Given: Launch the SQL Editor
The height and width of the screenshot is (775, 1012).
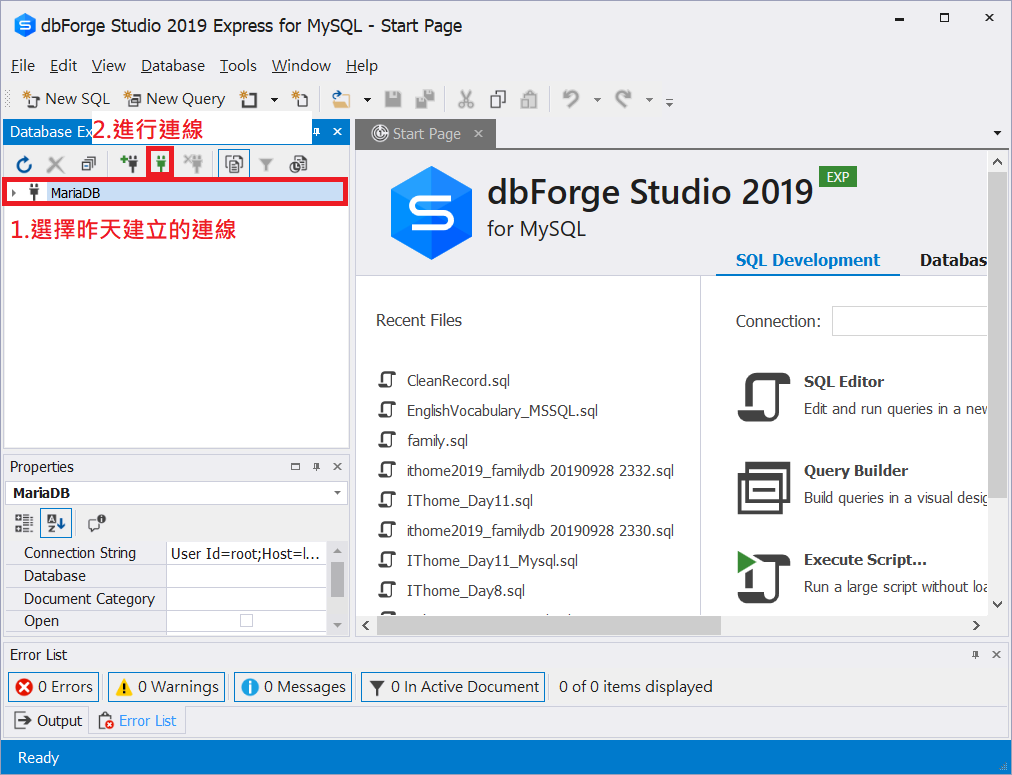Looking at the screenshot, I should (x=844, y=381).
